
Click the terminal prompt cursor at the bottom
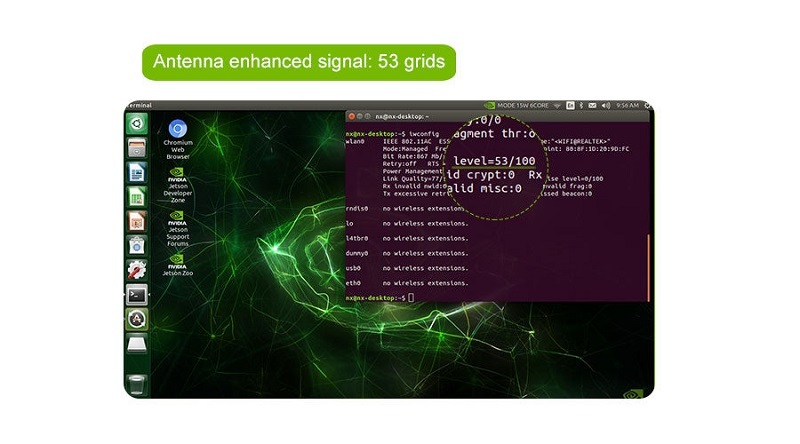pyautogui.click(x=411, y=298)
